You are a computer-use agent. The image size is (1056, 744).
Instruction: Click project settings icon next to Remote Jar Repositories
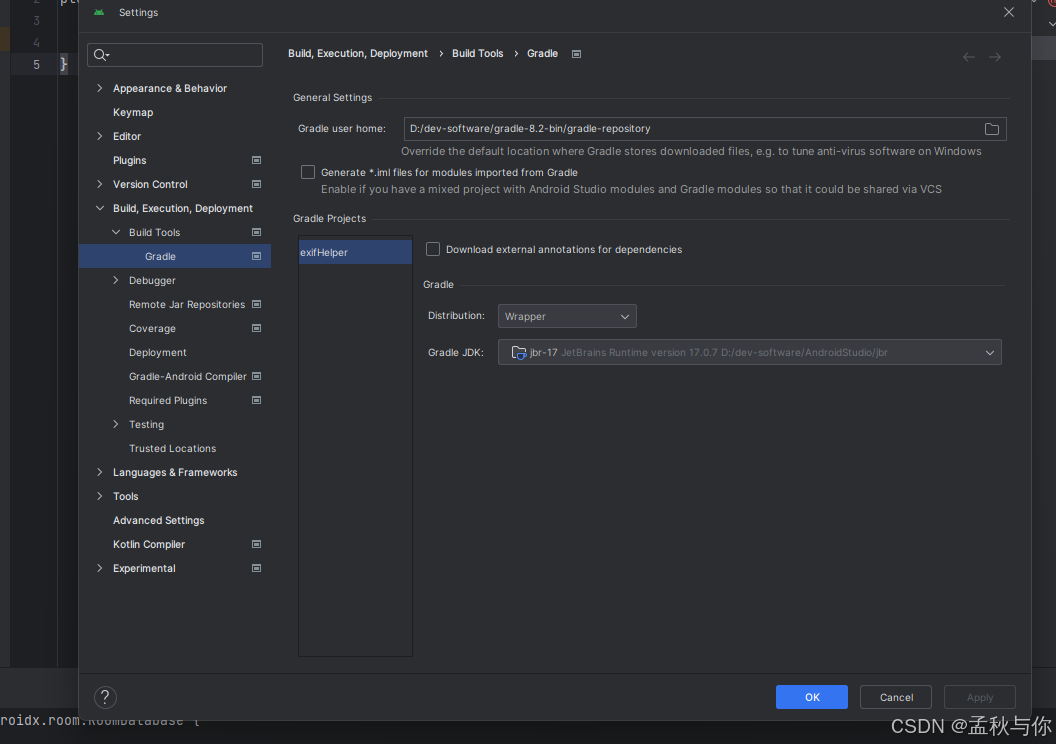click(x=257, y=304)
